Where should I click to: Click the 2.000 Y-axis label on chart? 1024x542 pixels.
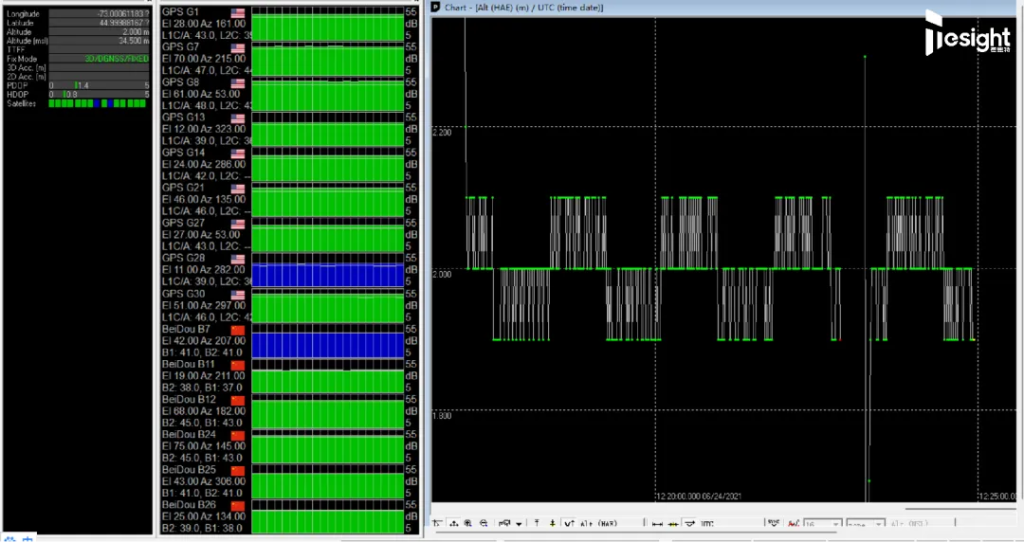pyautogui.click(x=442, y=274)
